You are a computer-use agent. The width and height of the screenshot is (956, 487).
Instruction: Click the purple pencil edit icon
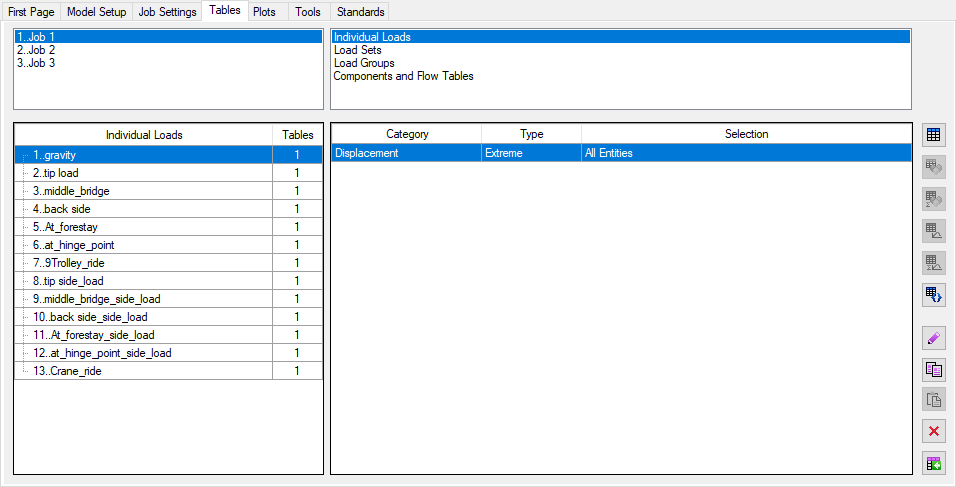pyautogui.click(x=934, y=339)
